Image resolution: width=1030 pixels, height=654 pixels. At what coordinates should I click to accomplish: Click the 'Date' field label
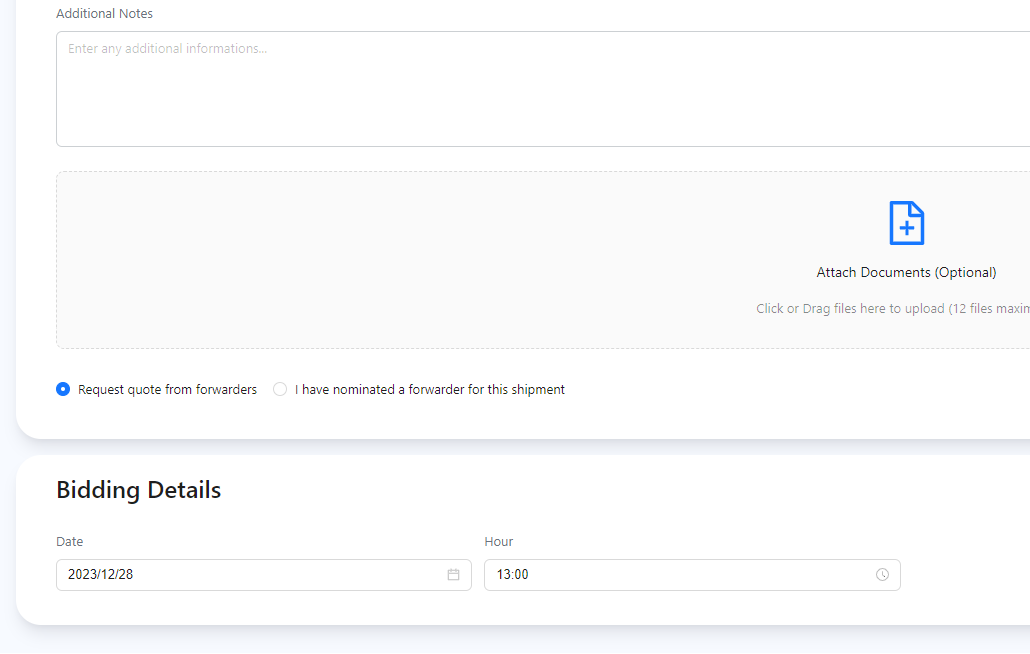[70, 541]
